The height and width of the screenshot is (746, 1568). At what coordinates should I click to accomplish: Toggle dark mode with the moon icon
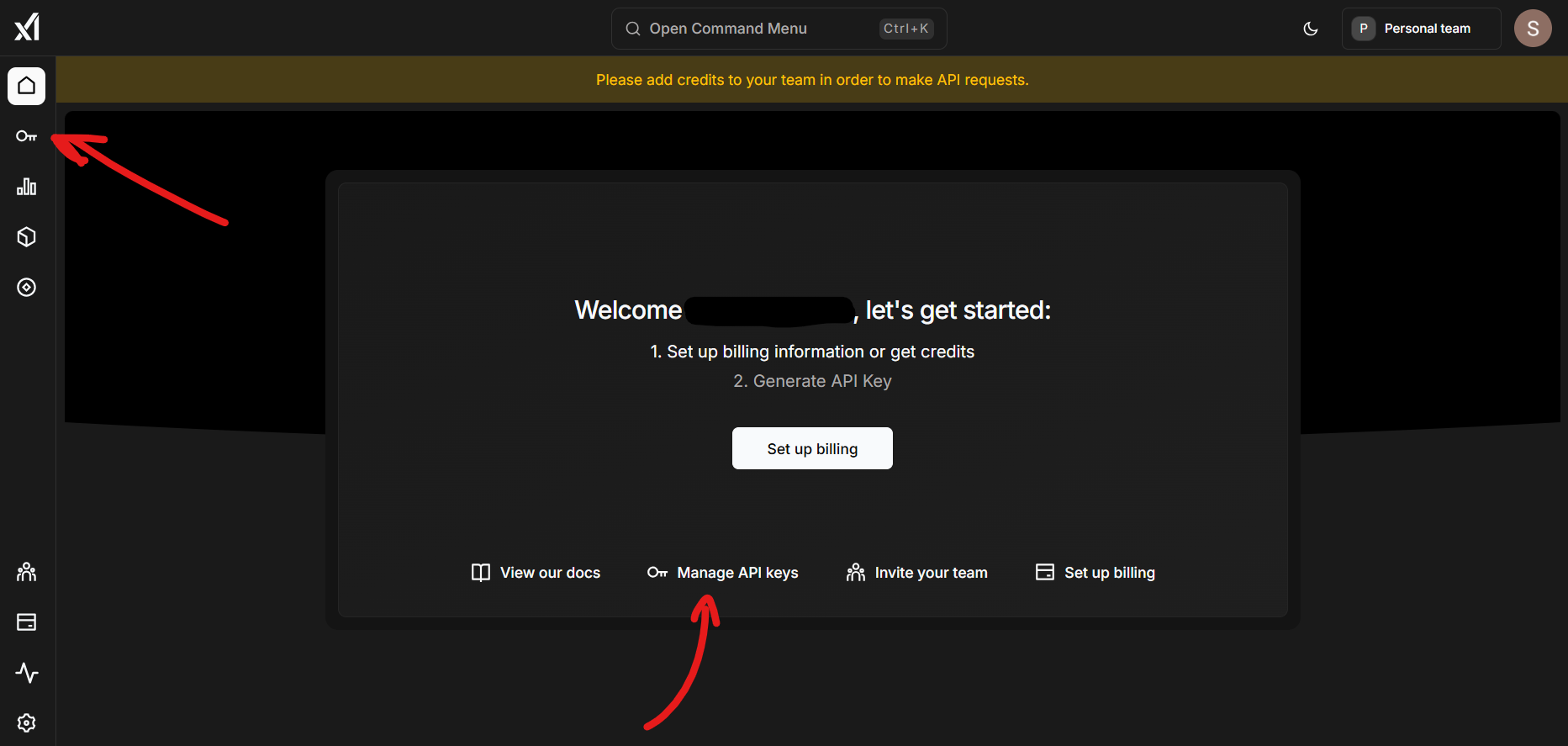click(1311, 29)
